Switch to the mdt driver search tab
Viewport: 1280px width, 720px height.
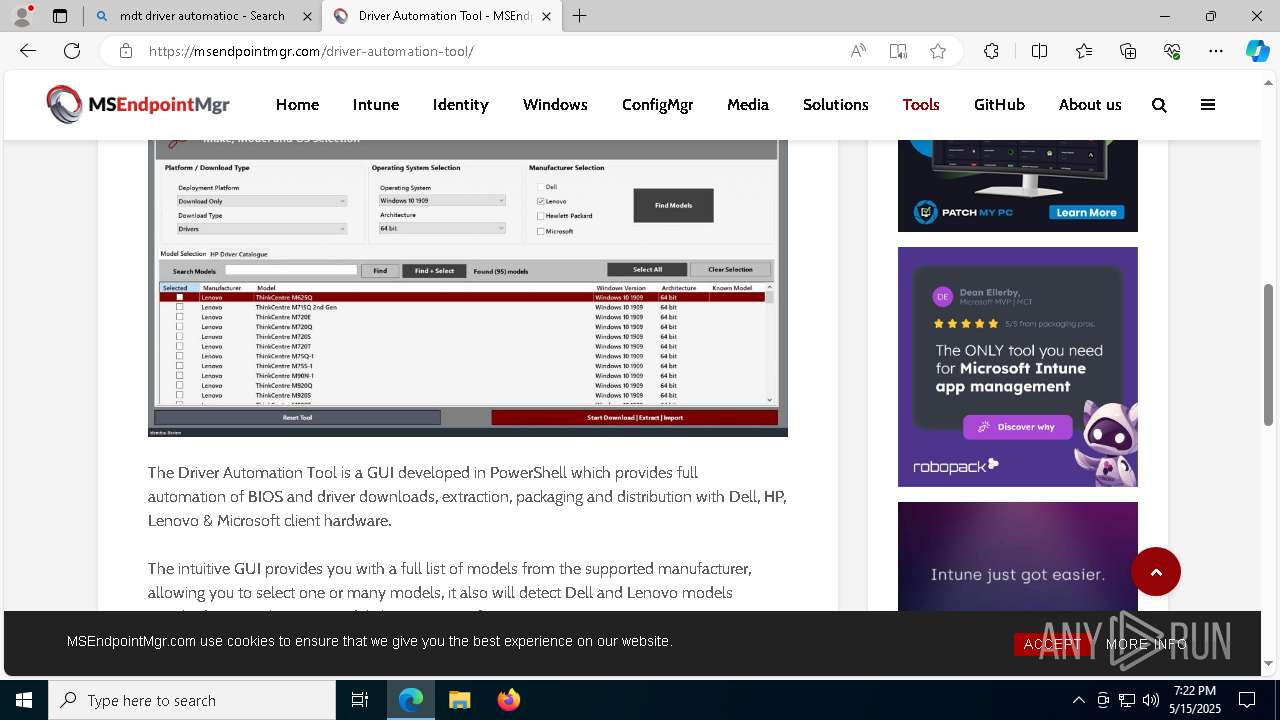(202, 16)
